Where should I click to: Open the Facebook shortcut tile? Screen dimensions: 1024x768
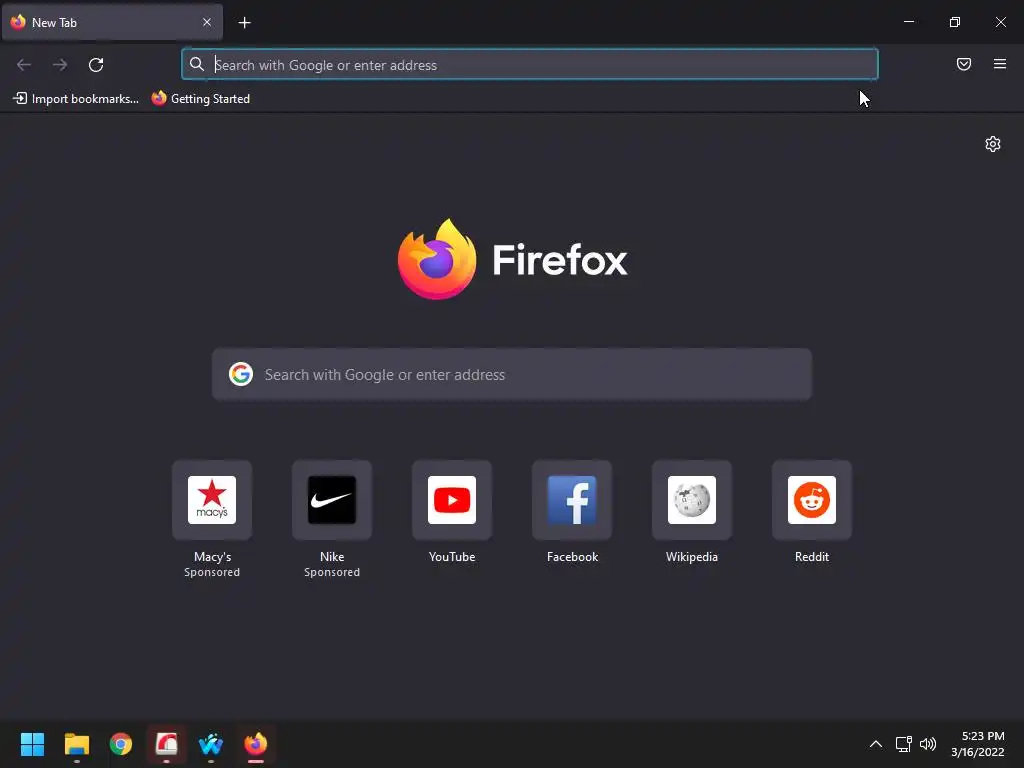coord(572,500)
